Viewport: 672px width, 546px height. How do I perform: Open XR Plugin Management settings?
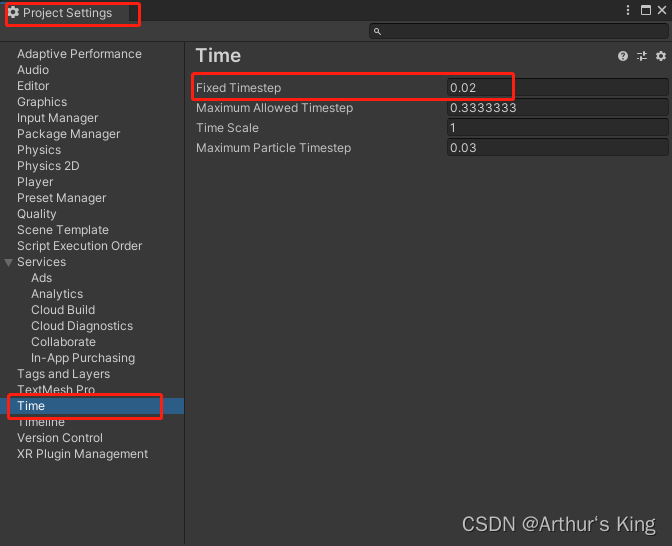(82, 454)
